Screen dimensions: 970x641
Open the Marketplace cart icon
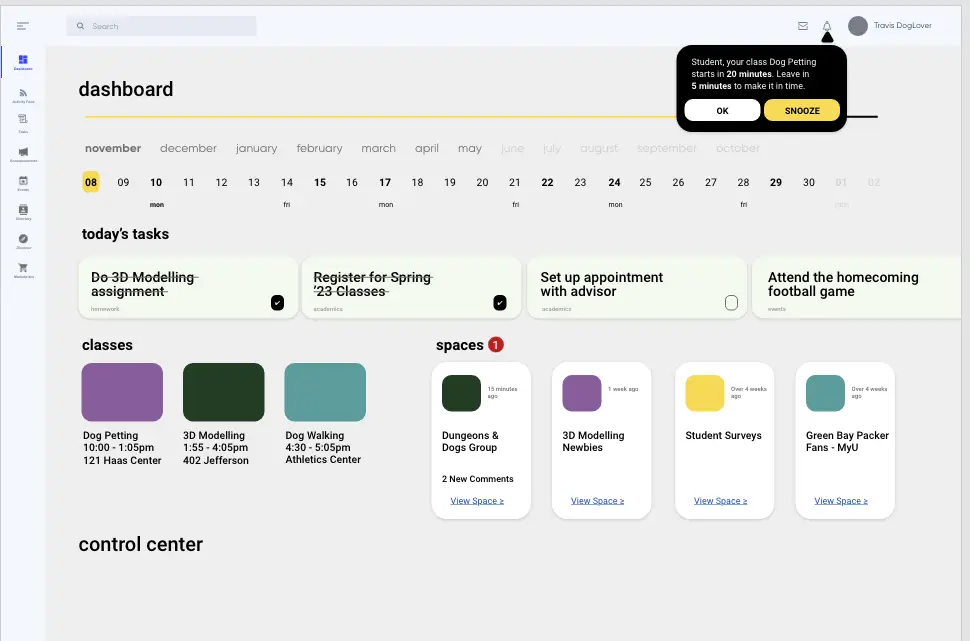22,267
